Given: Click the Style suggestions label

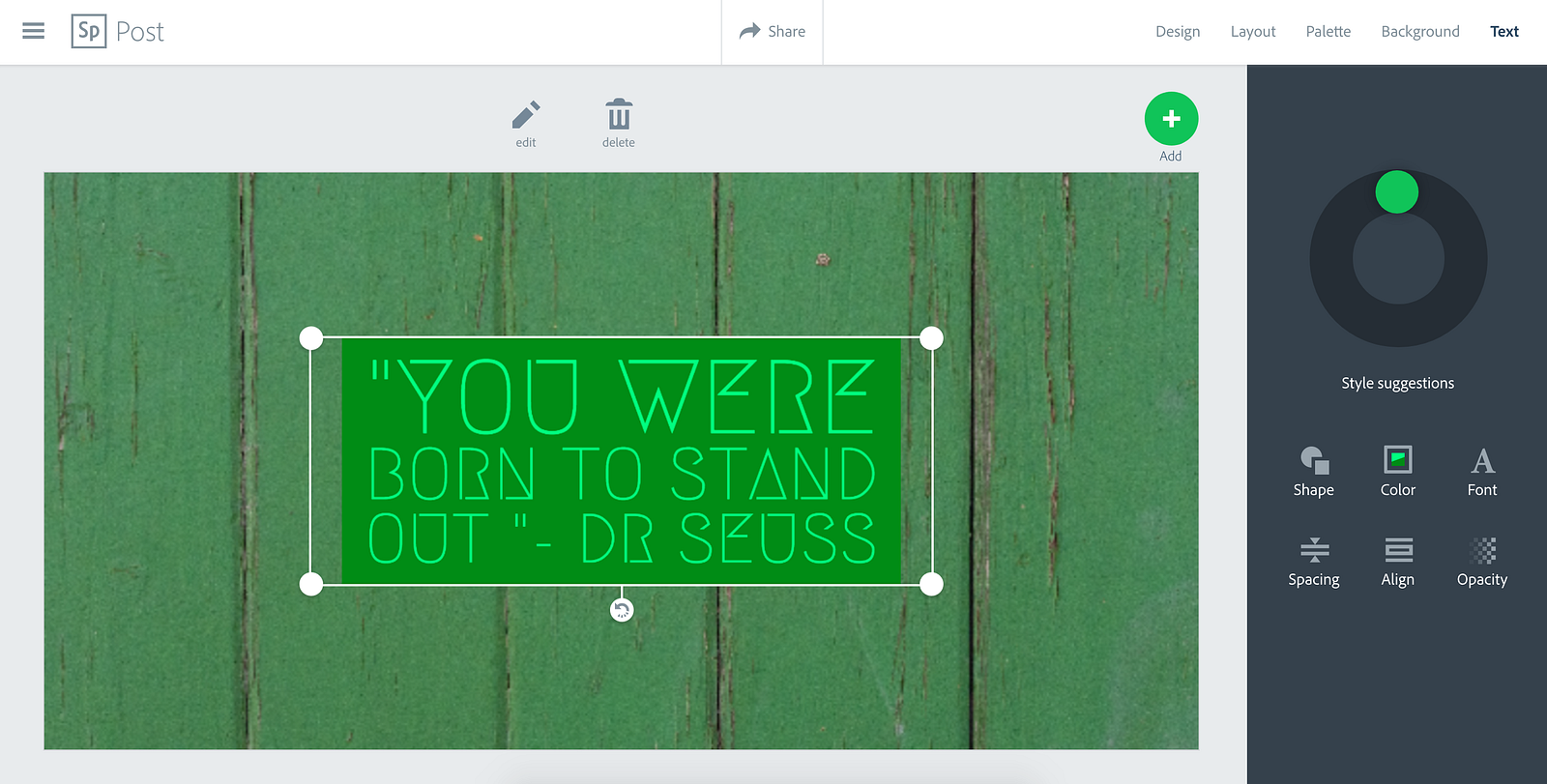Looking at the screenshot, I should tap(1398, 383).
